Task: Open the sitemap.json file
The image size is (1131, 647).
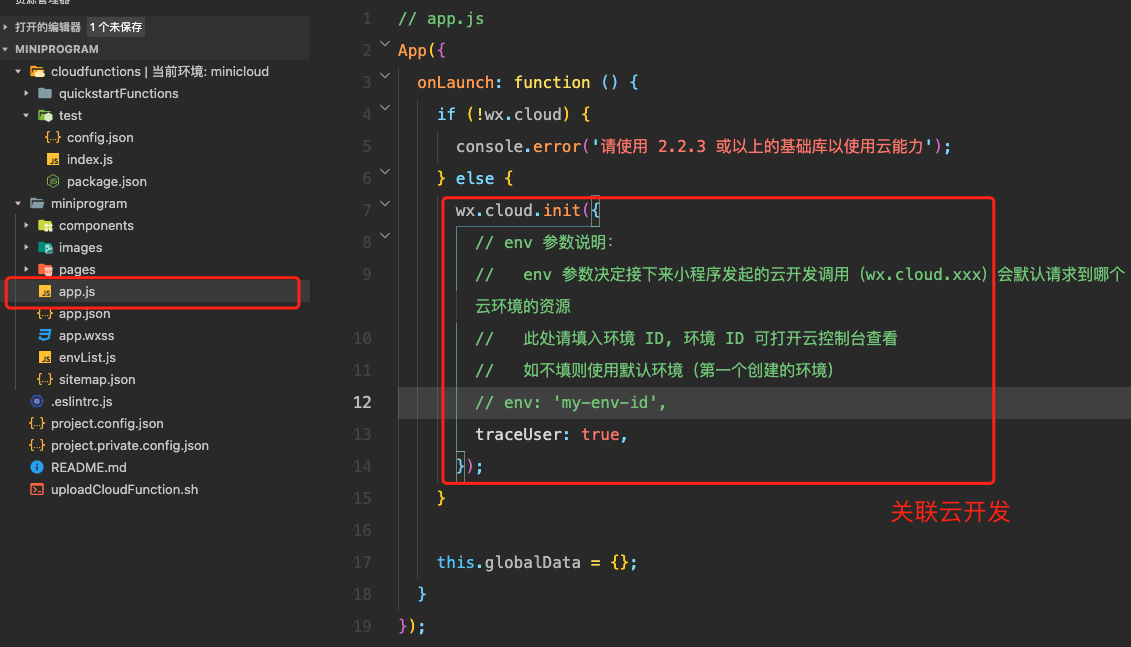Action: coord(97,379)
